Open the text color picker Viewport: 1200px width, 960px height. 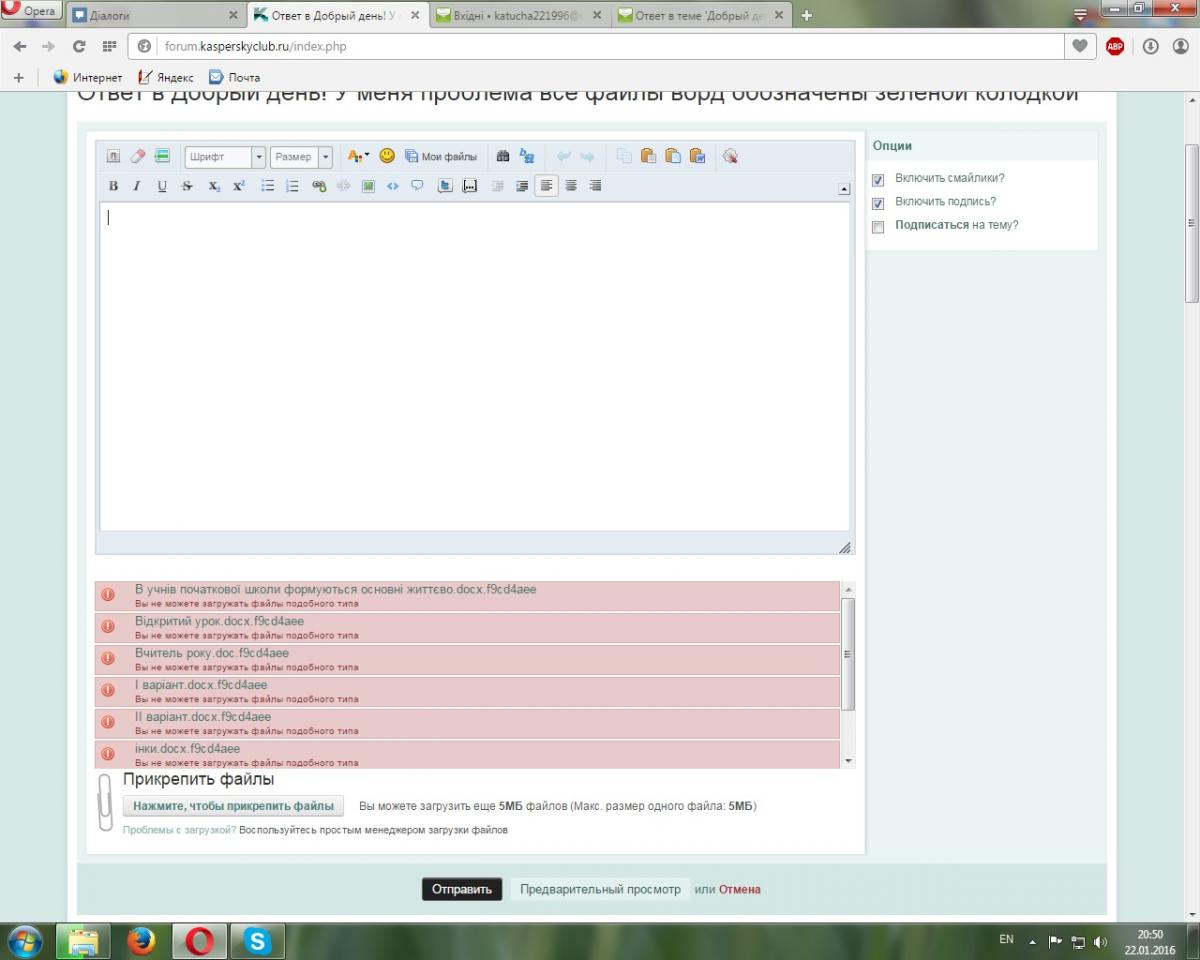pos(357,156)
